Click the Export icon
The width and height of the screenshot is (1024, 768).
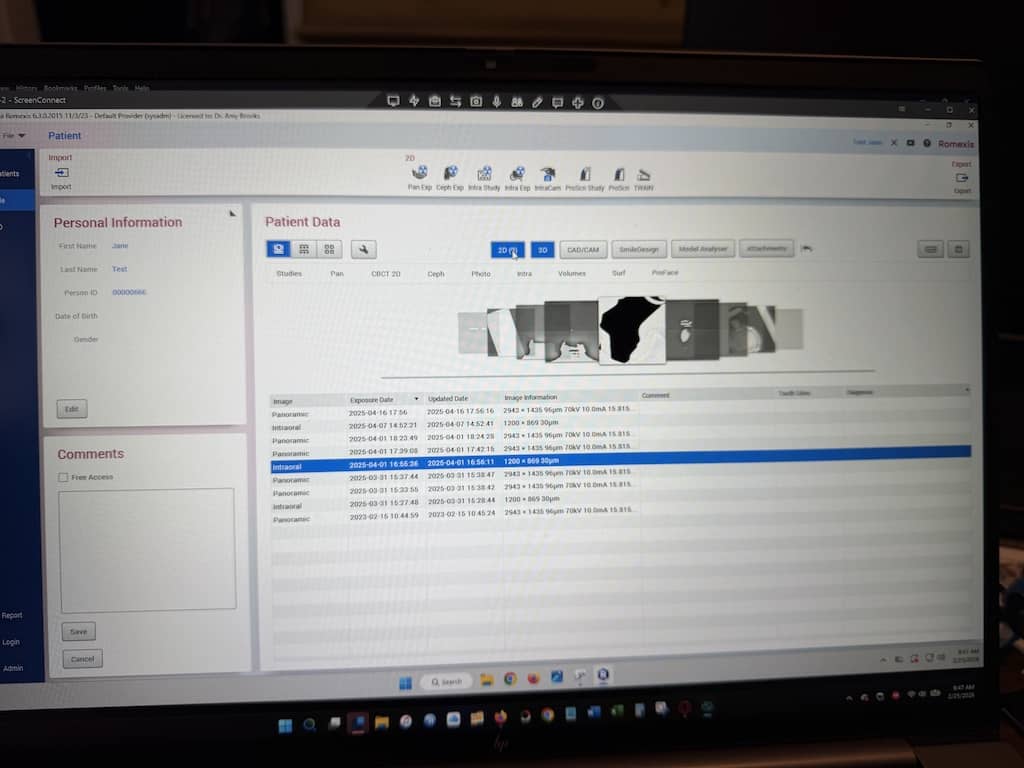click(961, 177)
